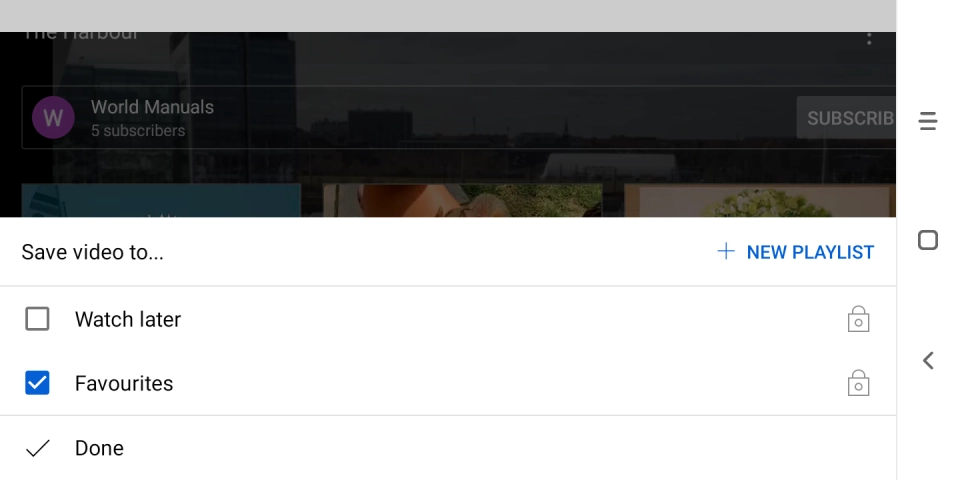Tap the plus icon beside NEW PLAYLIST

tap(726, 252)
